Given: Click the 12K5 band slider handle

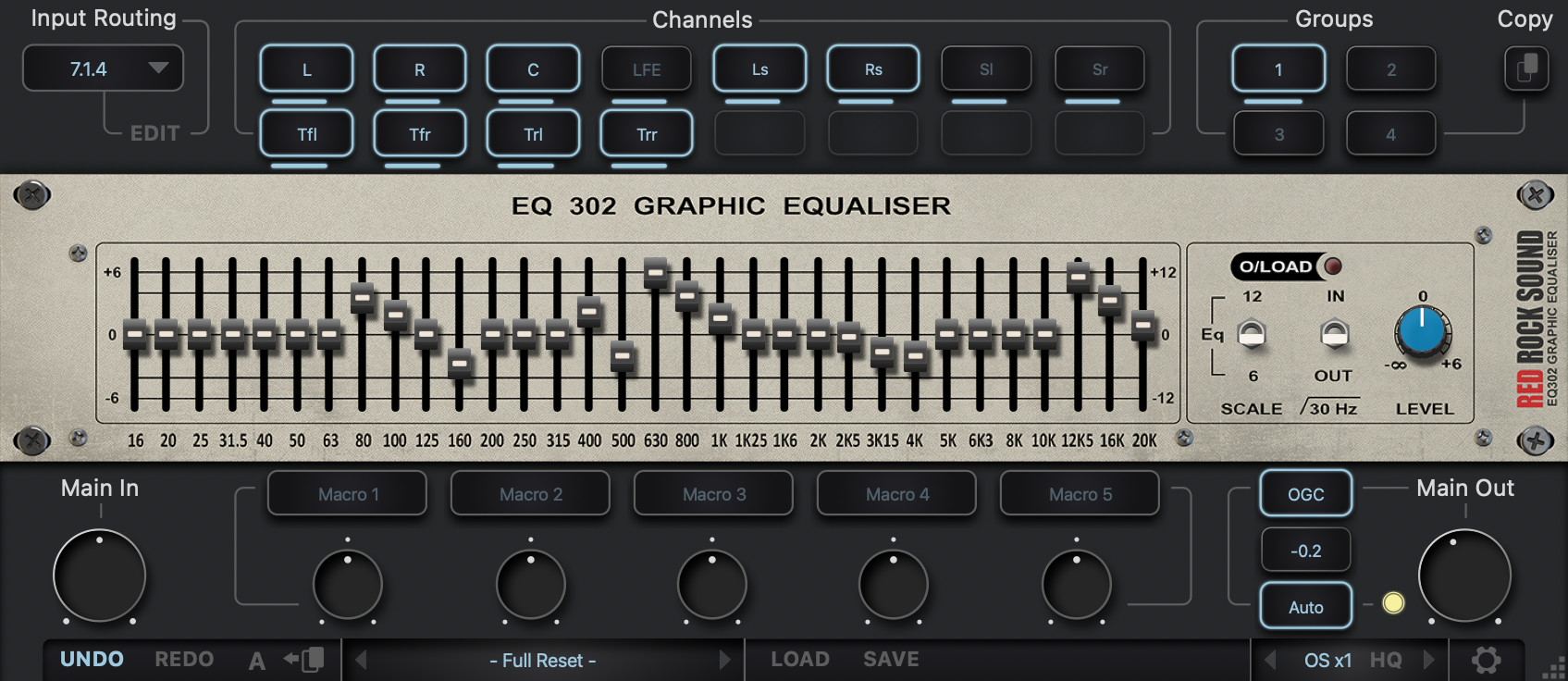Looking at the screenshot, I should pos(1079,277).
